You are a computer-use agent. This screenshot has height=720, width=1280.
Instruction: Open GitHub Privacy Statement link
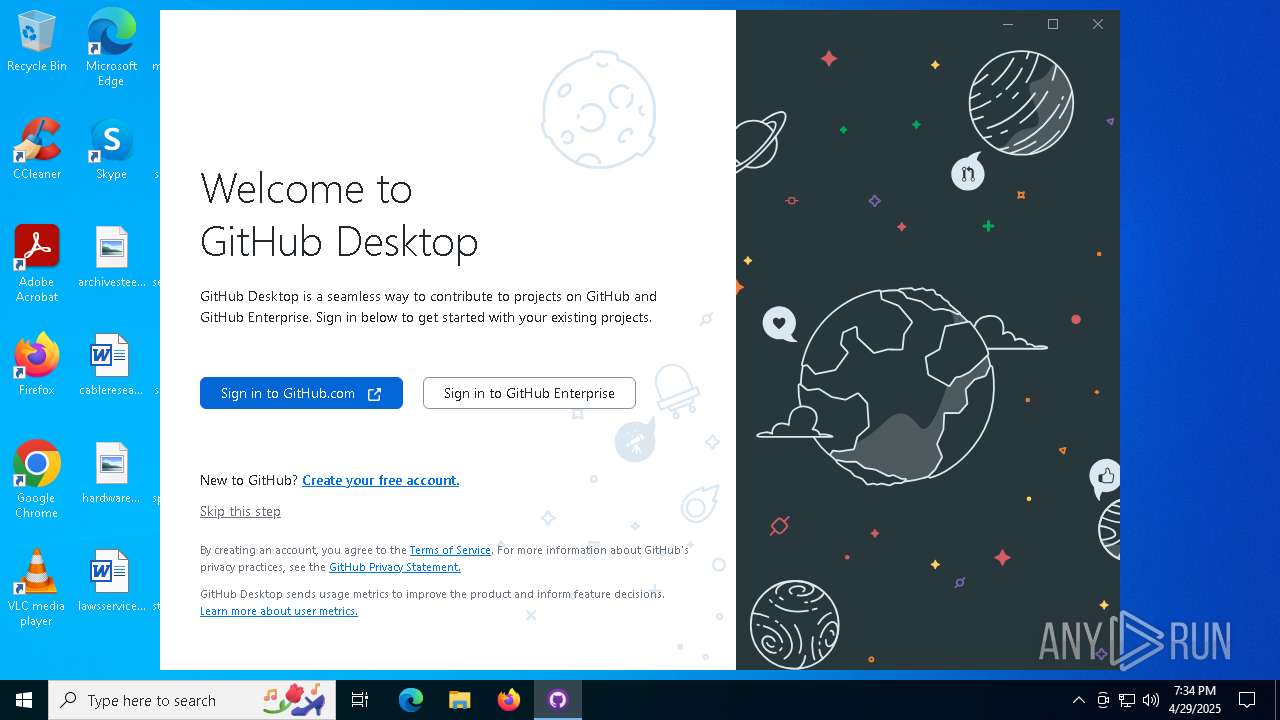pyautogui.click(x=395, y=567)
